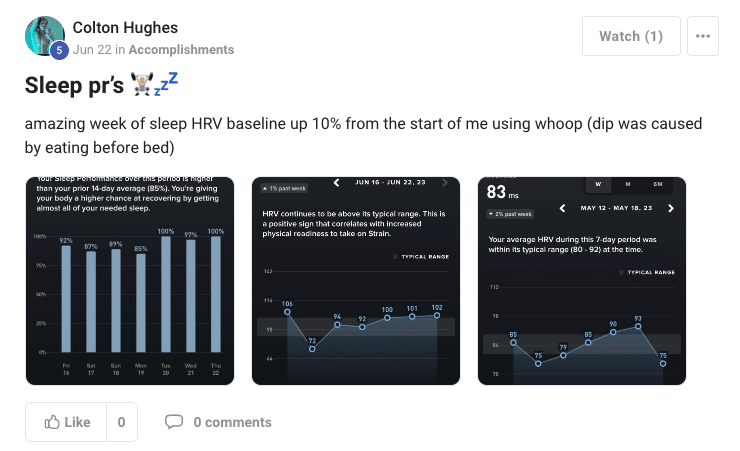Open the Jun 16-22 HRV chart image
This screenshot has width=740, height=451.
[355, 280]
